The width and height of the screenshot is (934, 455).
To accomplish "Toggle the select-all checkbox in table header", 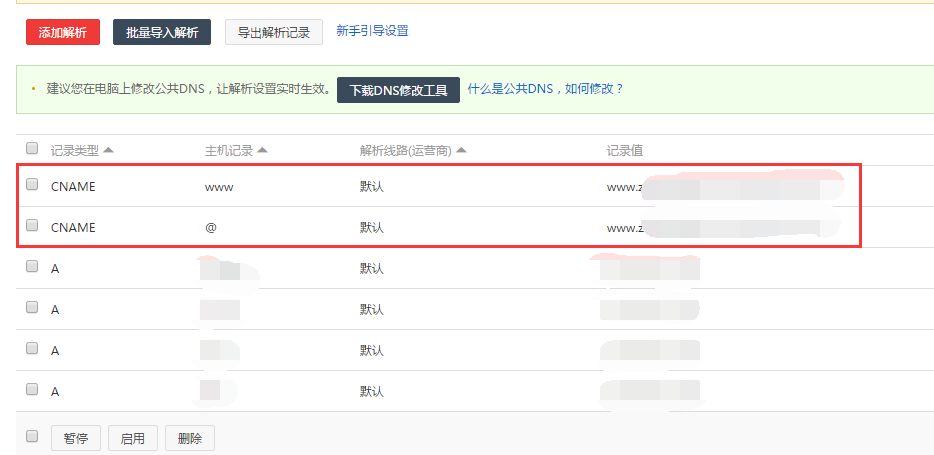I will point(32,149).
